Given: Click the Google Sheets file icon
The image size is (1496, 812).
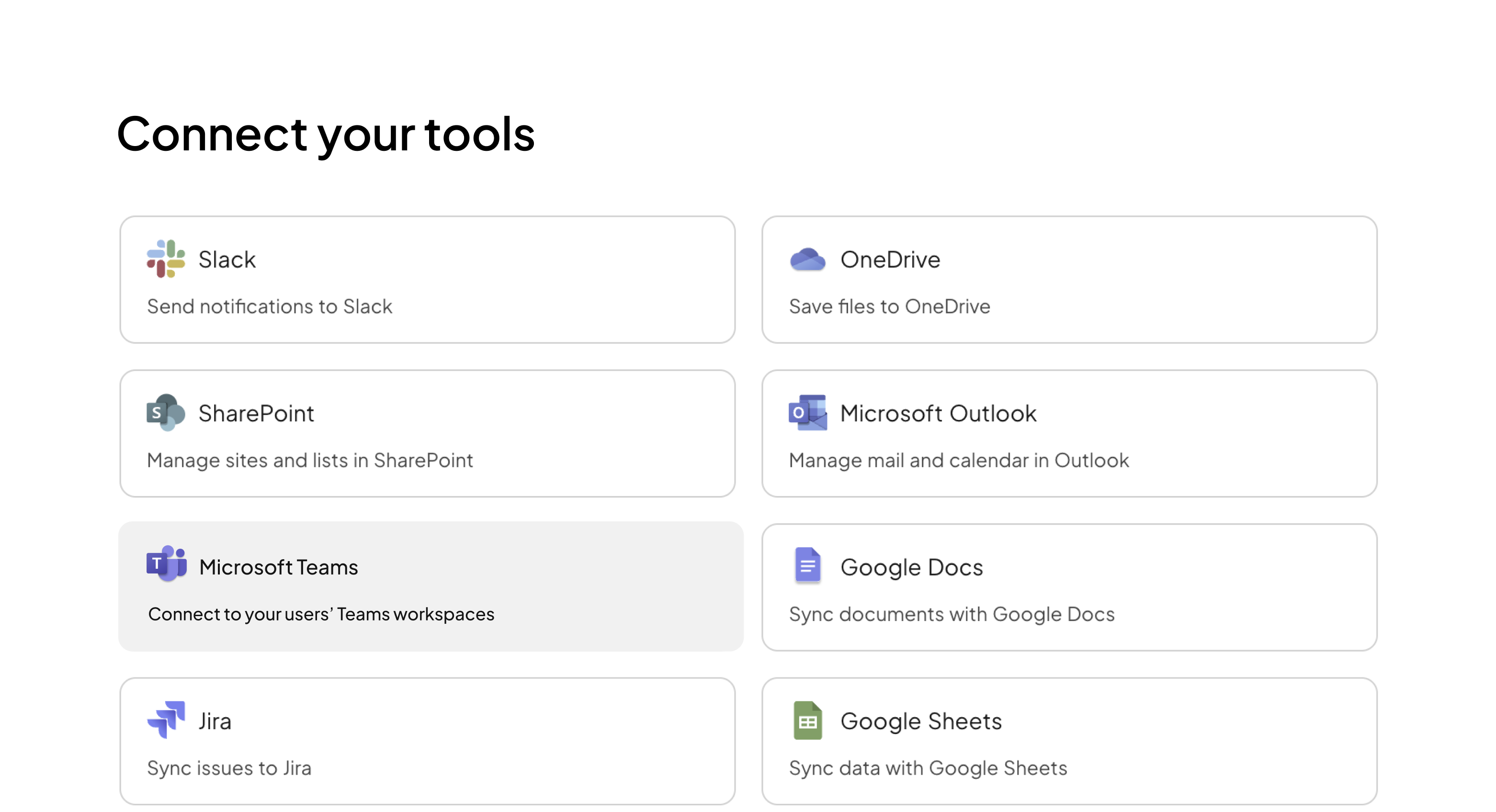Looking at the screenshot, I should coord(807,720).
